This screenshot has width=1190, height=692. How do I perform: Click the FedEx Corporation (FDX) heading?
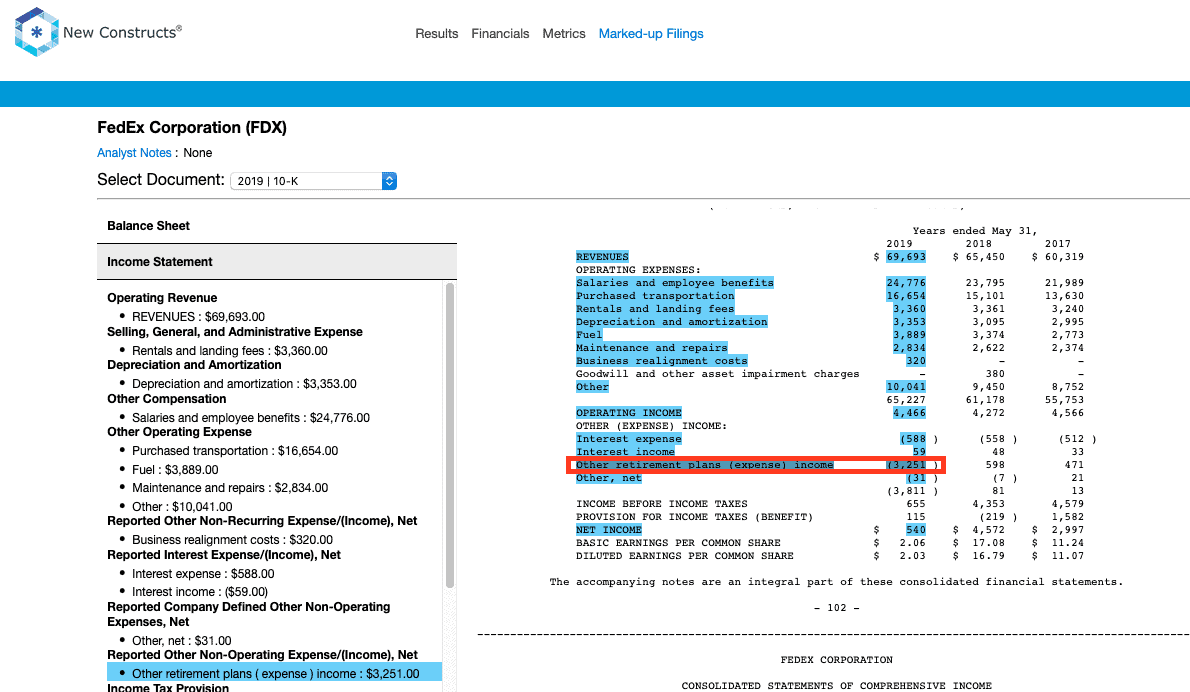tap(192, 127)
